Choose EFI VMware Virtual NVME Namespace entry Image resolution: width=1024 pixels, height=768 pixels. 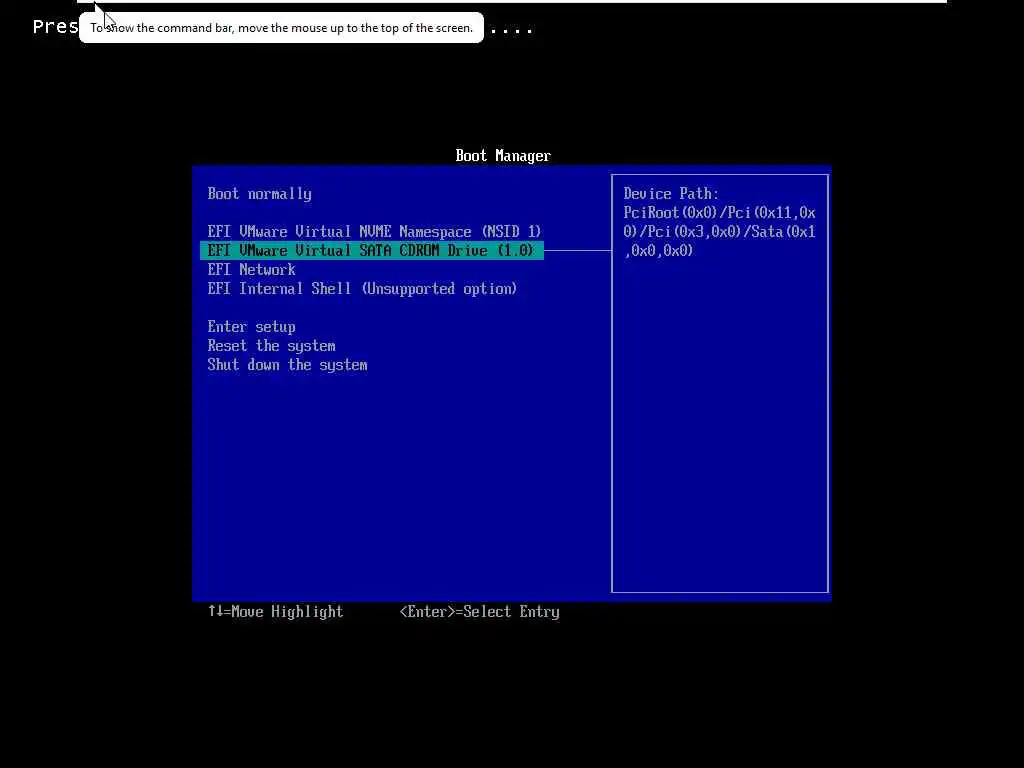[x=374, y=232]
